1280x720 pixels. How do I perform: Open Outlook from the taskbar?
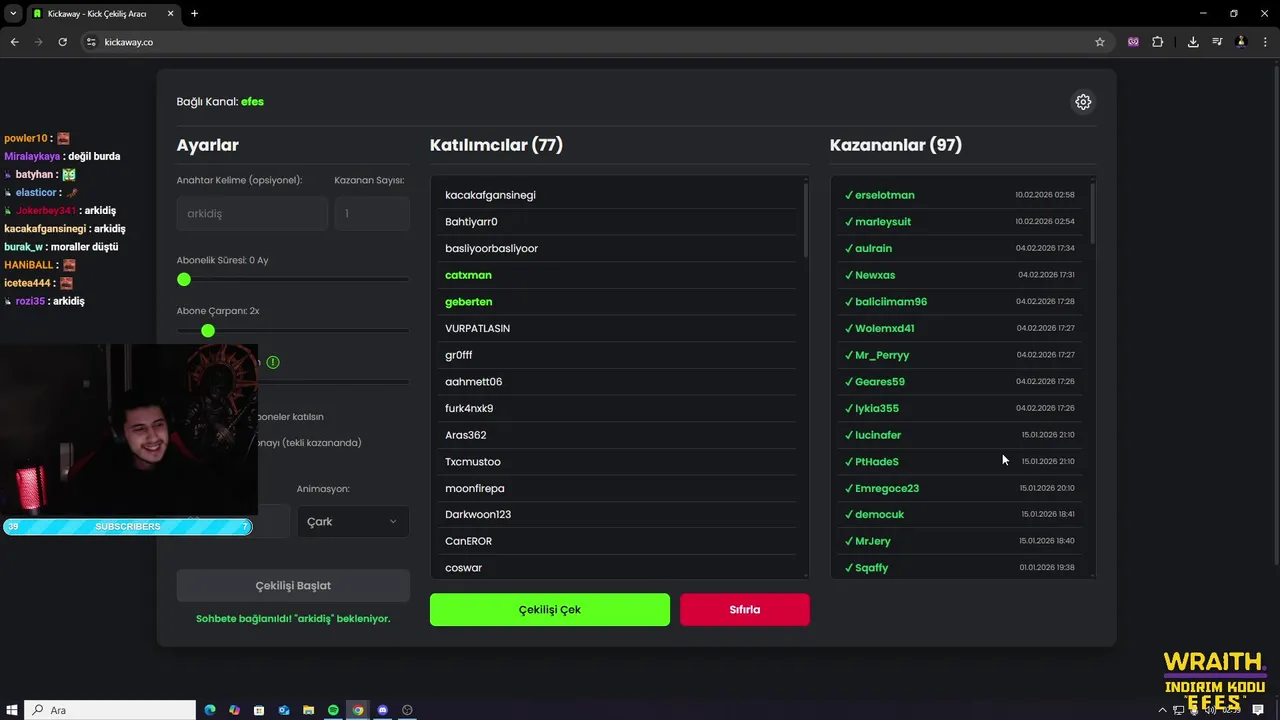(x=284, y=710)
